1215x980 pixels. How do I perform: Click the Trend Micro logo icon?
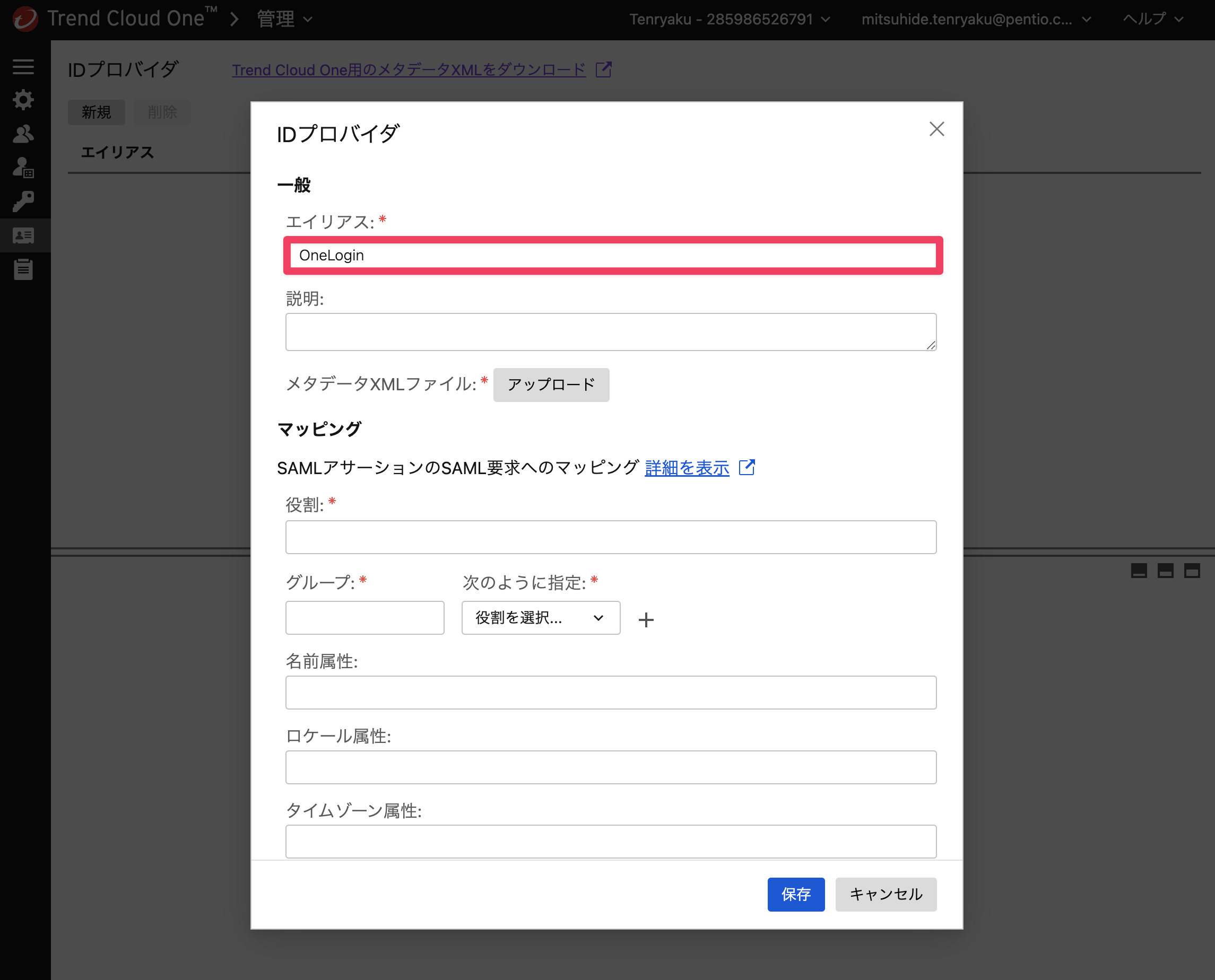[25, 19]
